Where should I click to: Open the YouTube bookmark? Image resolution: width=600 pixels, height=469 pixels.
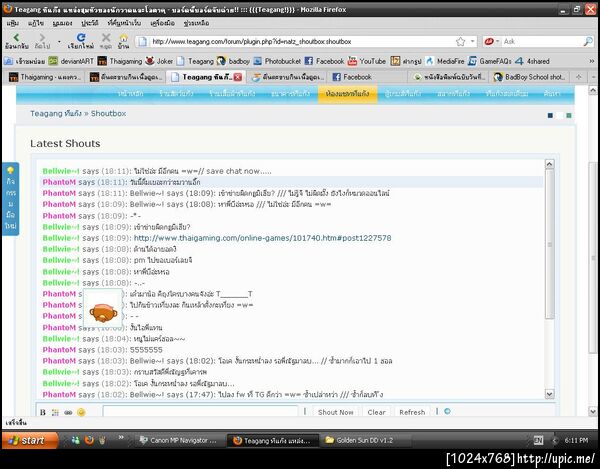367,61
